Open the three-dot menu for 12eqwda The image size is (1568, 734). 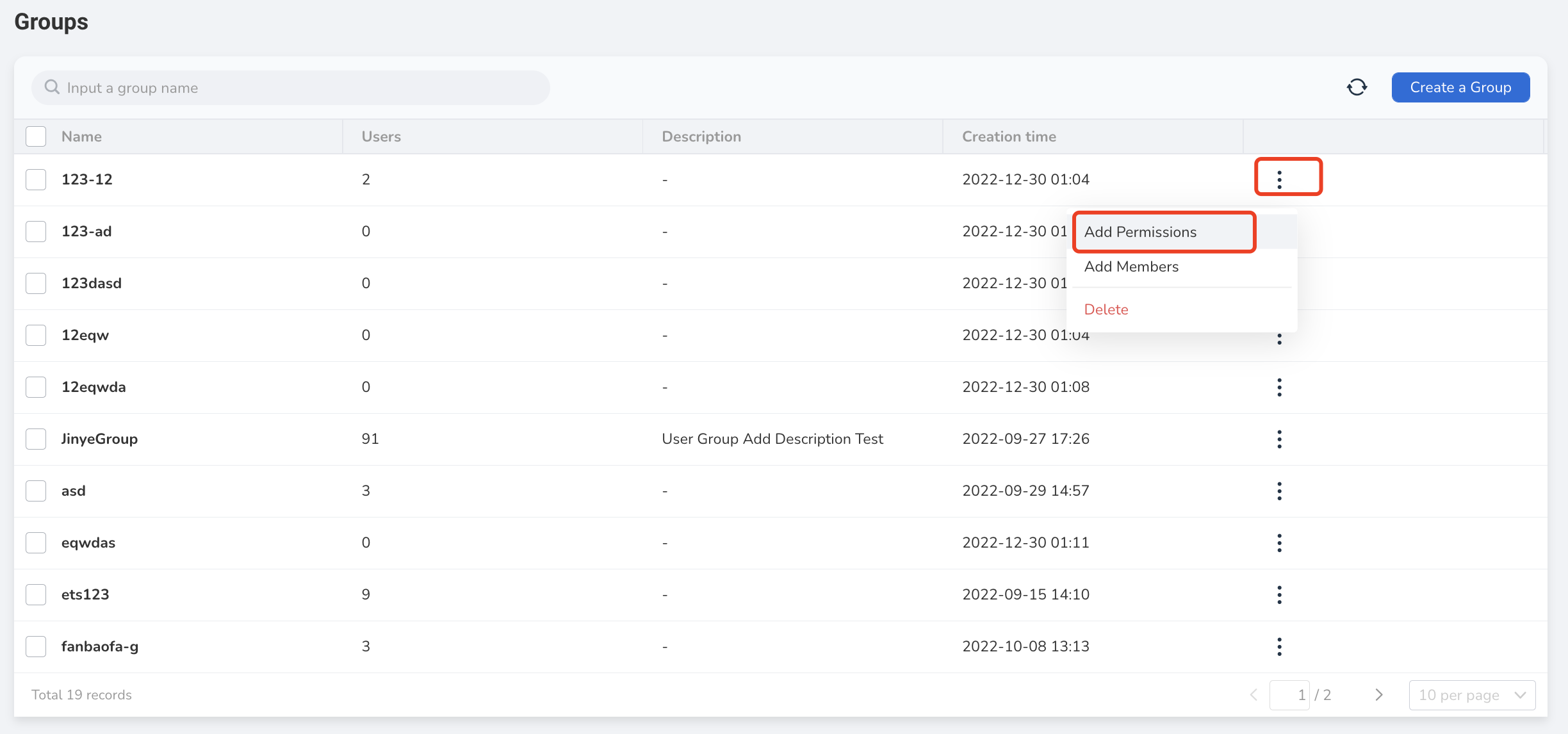(x=1279, y=387)
